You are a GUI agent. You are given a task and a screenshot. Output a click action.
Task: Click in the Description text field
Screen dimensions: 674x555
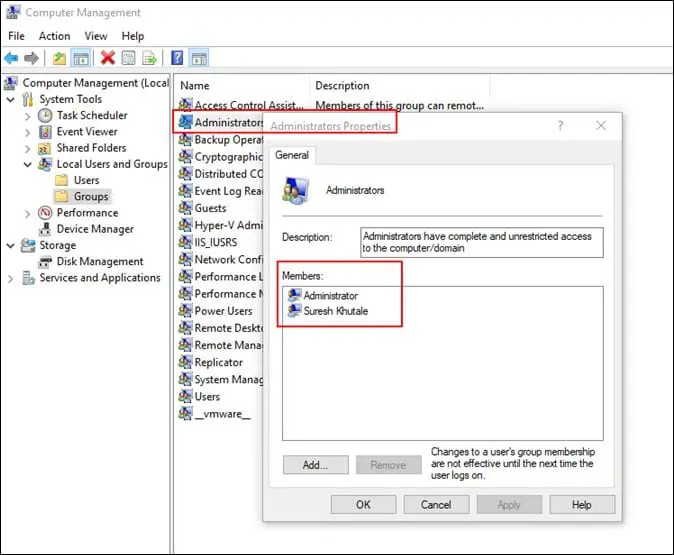481,242
